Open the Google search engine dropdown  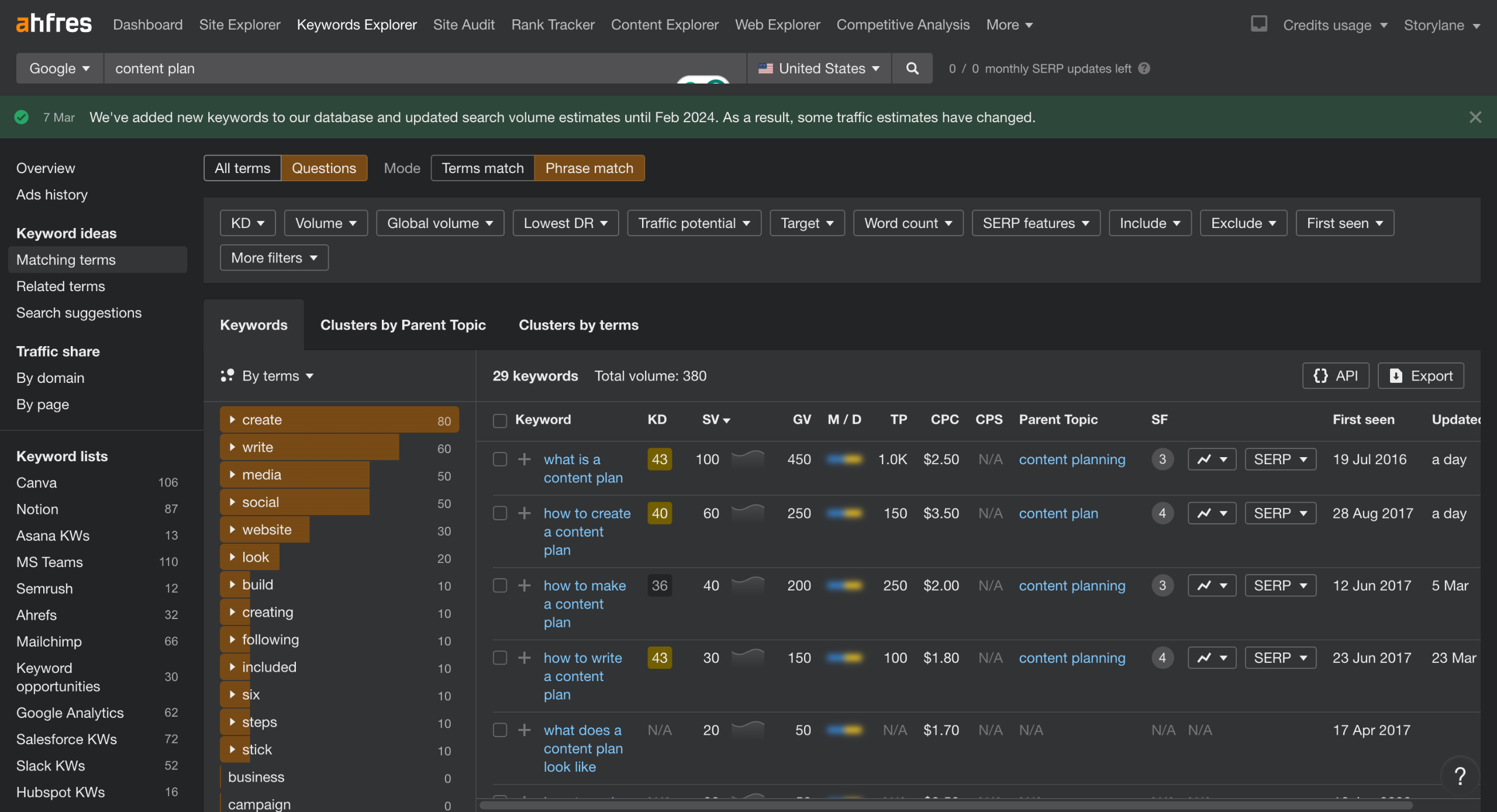(x=60, y=68)
